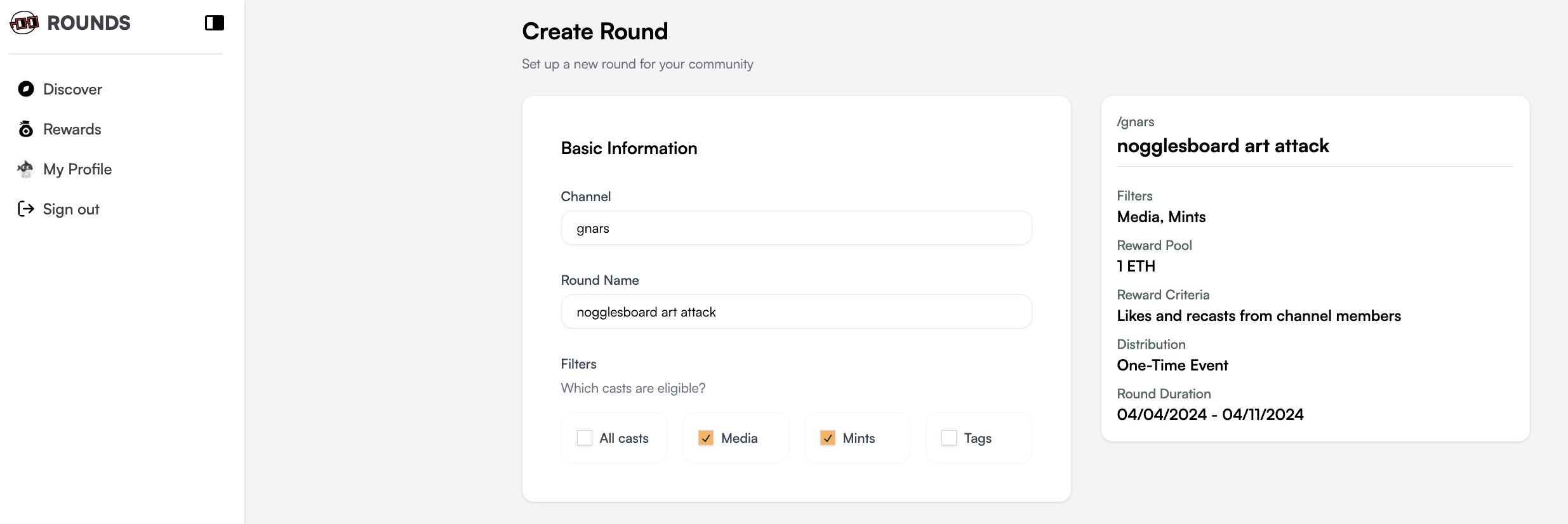Click into the Round Name field

(796, 312)
